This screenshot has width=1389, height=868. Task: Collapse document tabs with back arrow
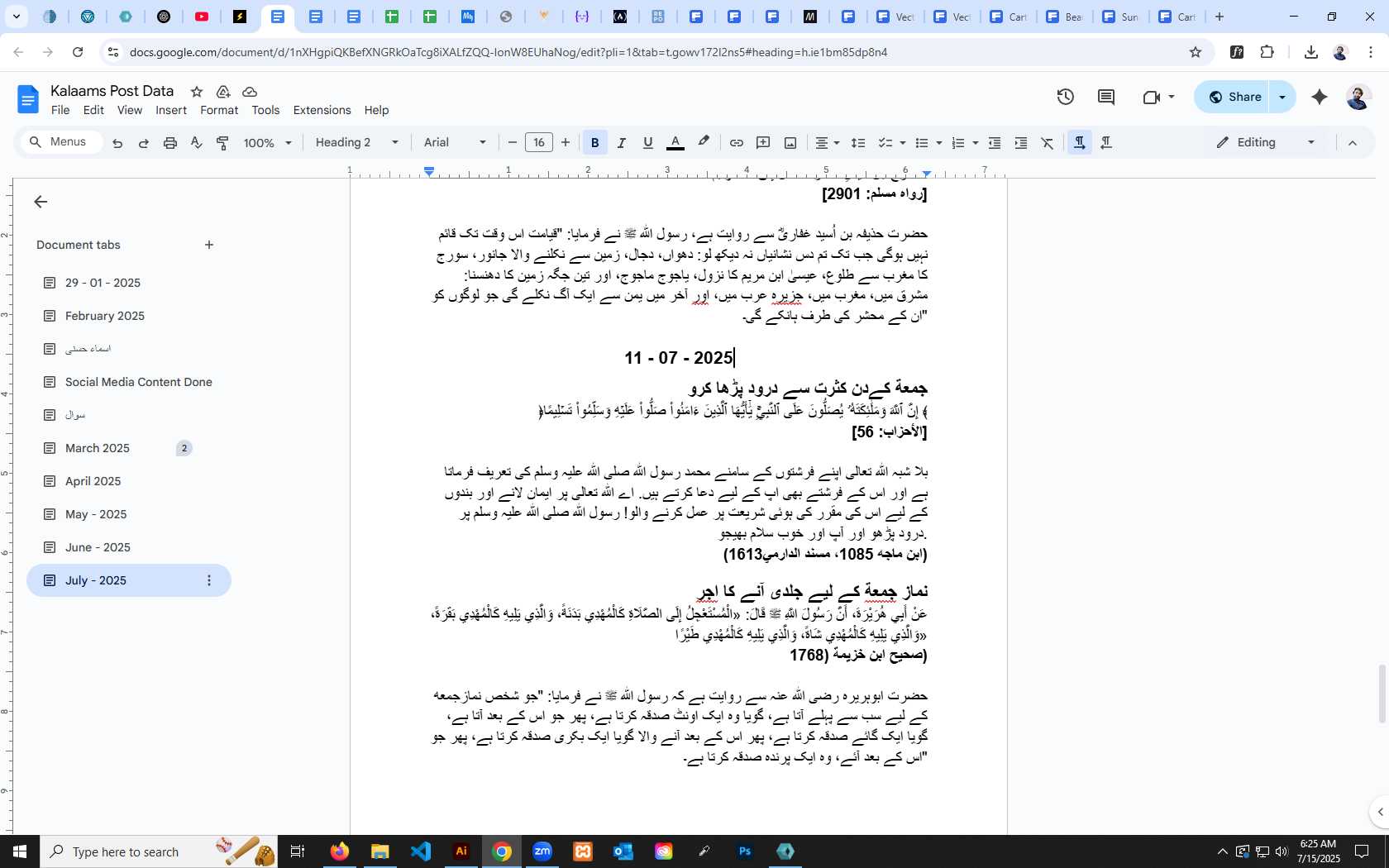click(41, 202)
